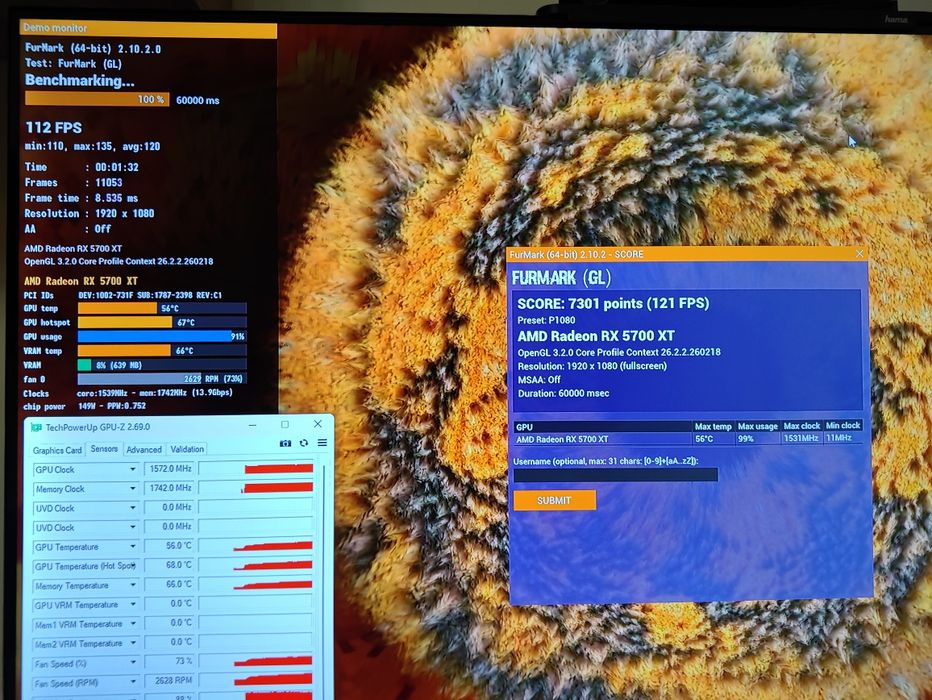Click the 'Duration: 60000 msec' text
Screen dimensions: 932x700
(x=563, y=393)
